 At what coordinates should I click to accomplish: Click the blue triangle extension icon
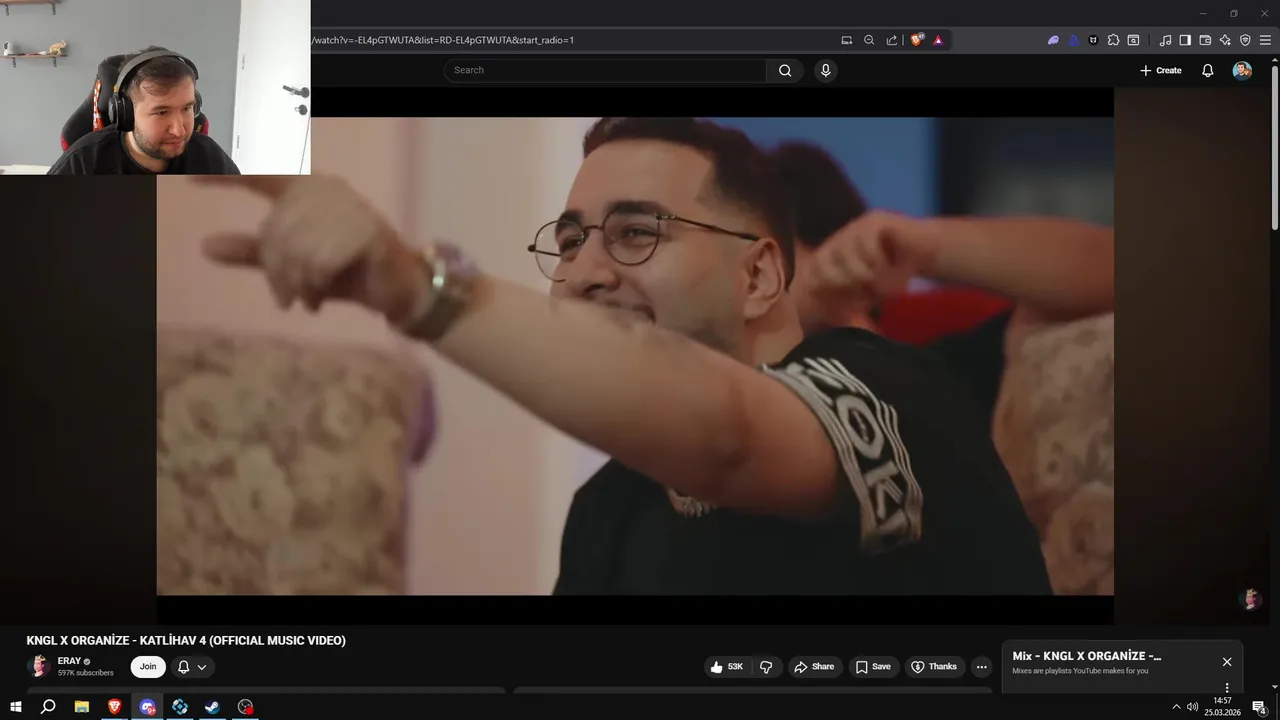[x=1073, y=40]
